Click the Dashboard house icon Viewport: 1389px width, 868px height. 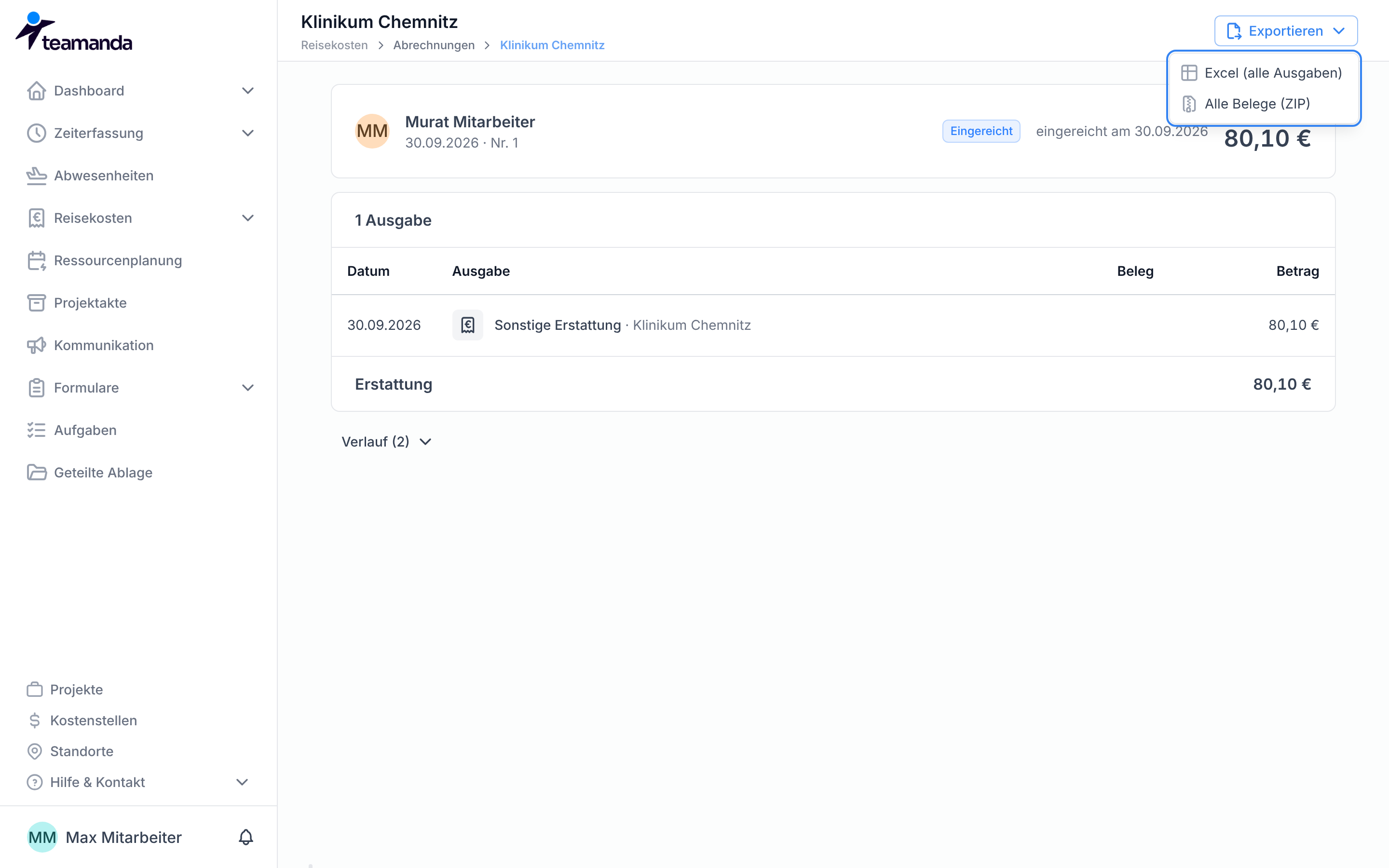(x=36, y=91)
